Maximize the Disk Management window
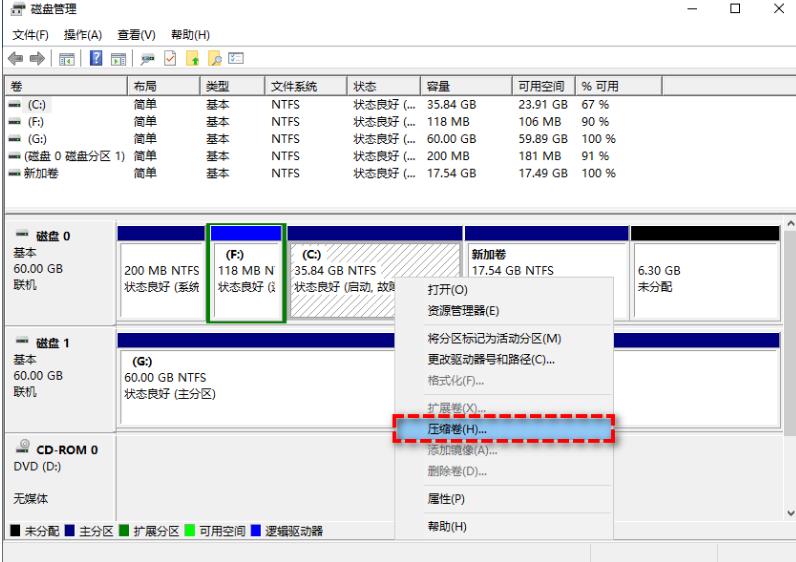The height and width of the screenshot is (562, 796). [x=735, y=9]
